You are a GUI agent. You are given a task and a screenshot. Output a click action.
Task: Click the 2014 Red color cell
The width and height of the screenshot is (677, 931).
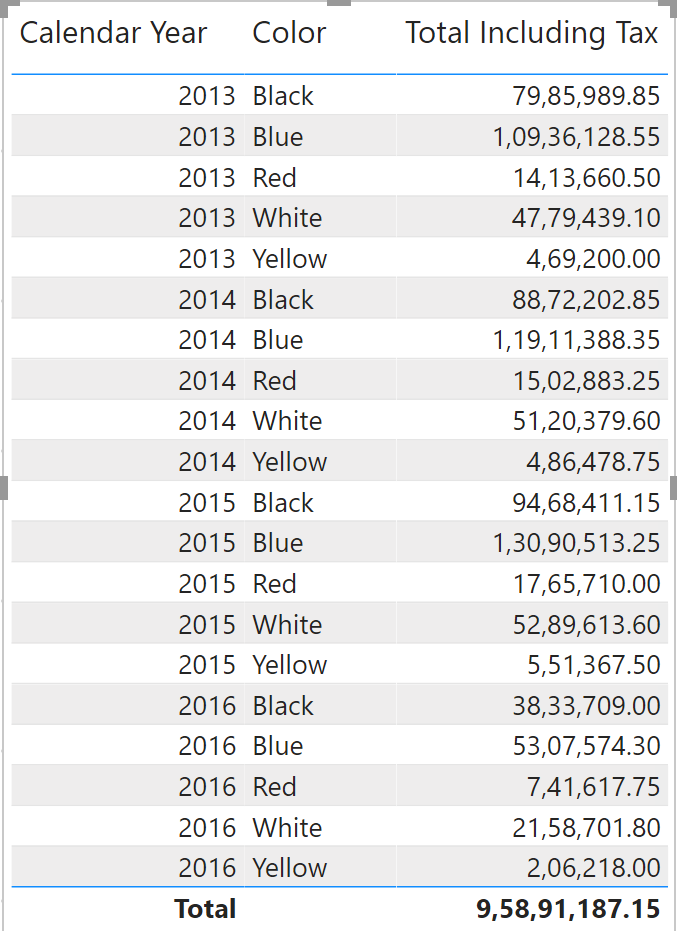click(274, 381)
